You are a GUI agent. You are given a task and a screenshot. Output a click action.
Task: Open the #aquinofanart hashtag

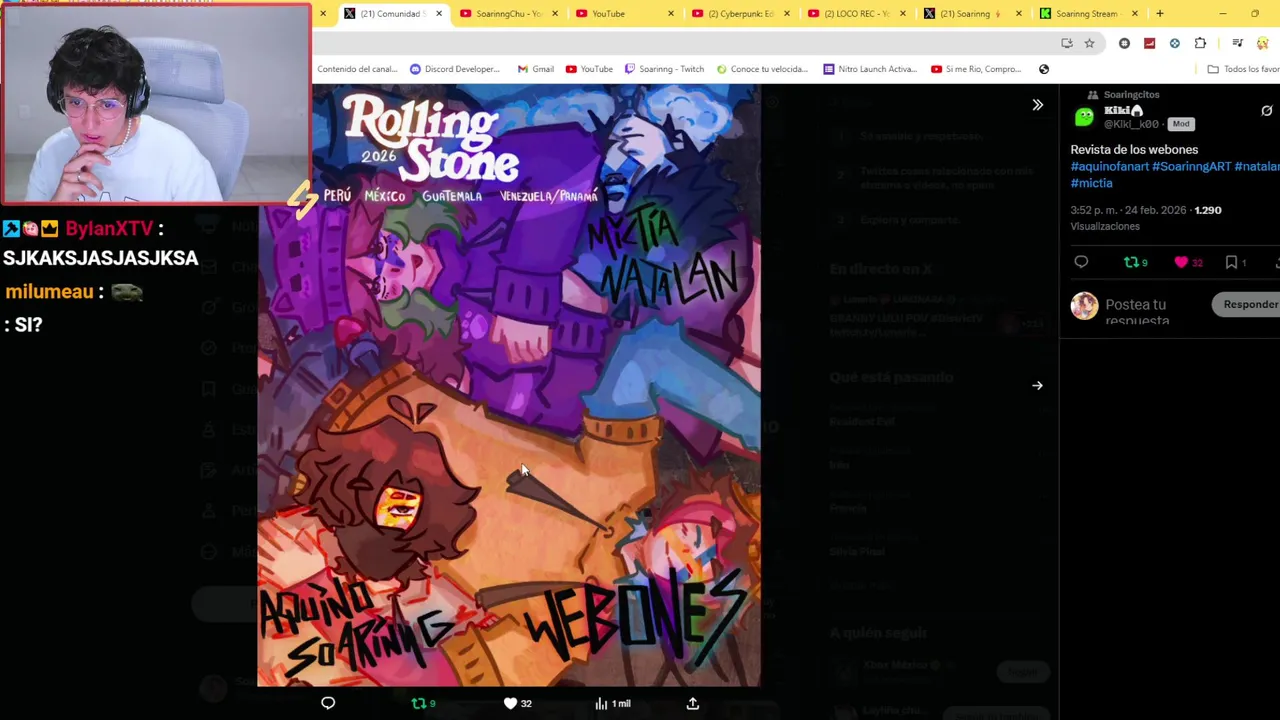(x=1109, y=167)
